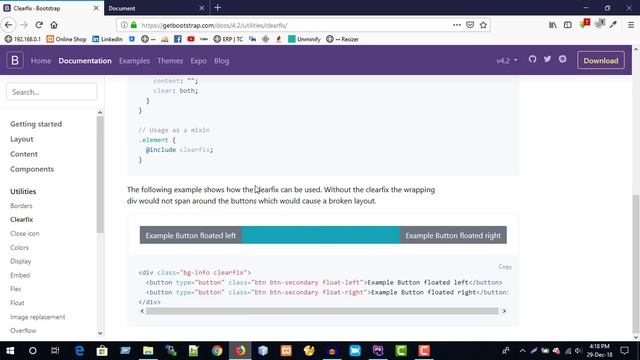Click code block horizontal scrollbar
The image size is (640, 360).
click(x=322, y=311)
